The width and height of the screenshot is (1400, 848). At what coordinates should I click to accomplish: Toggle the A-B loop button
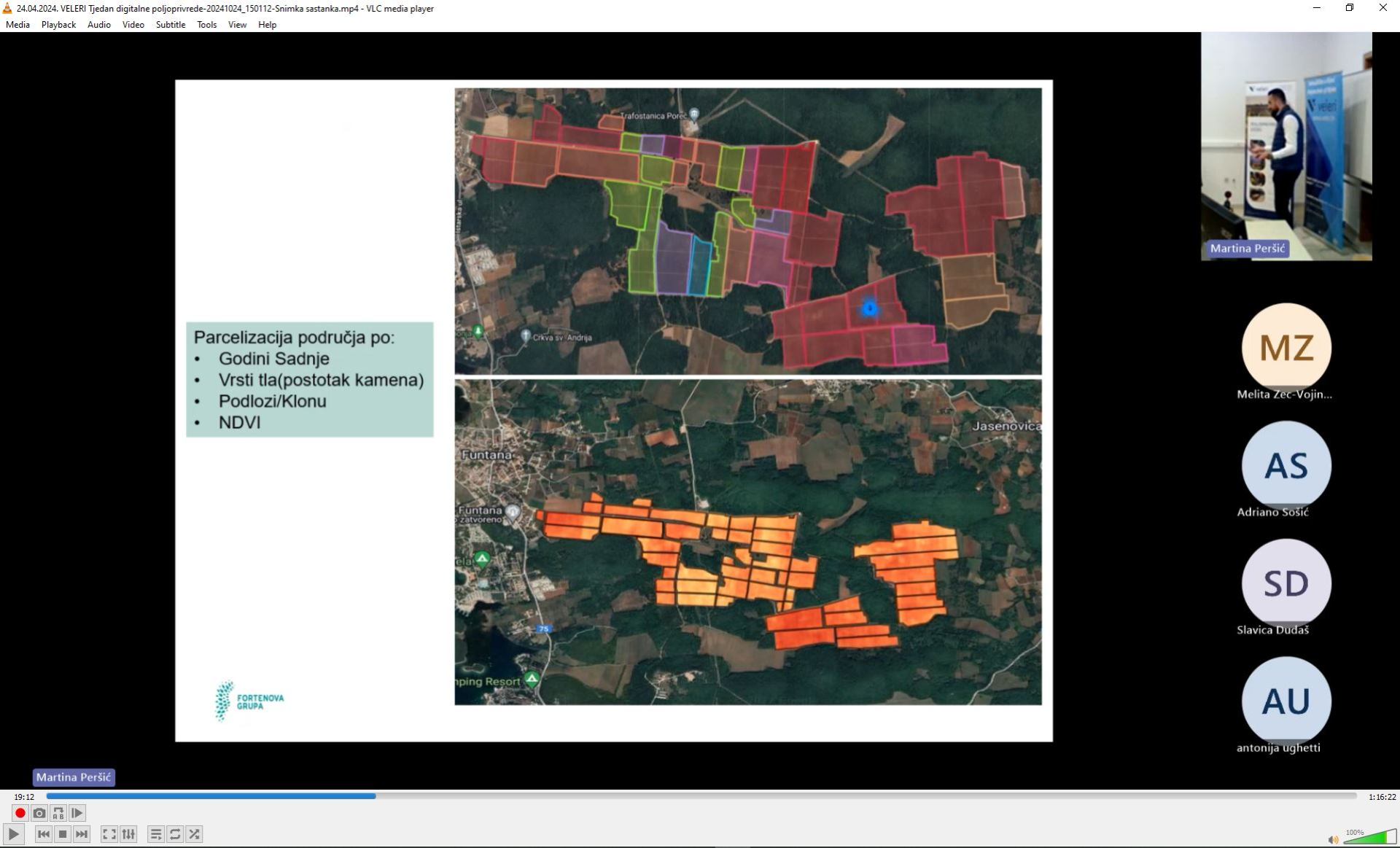coord(58,813)
